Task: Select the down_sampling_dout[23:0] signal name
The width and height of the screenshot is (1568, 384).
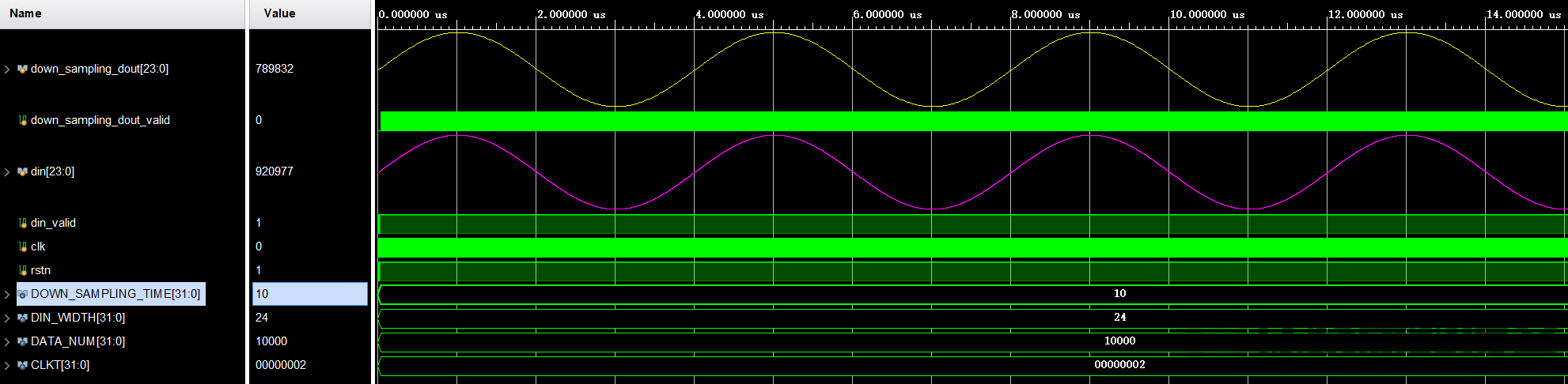Action: click(100, 69)
